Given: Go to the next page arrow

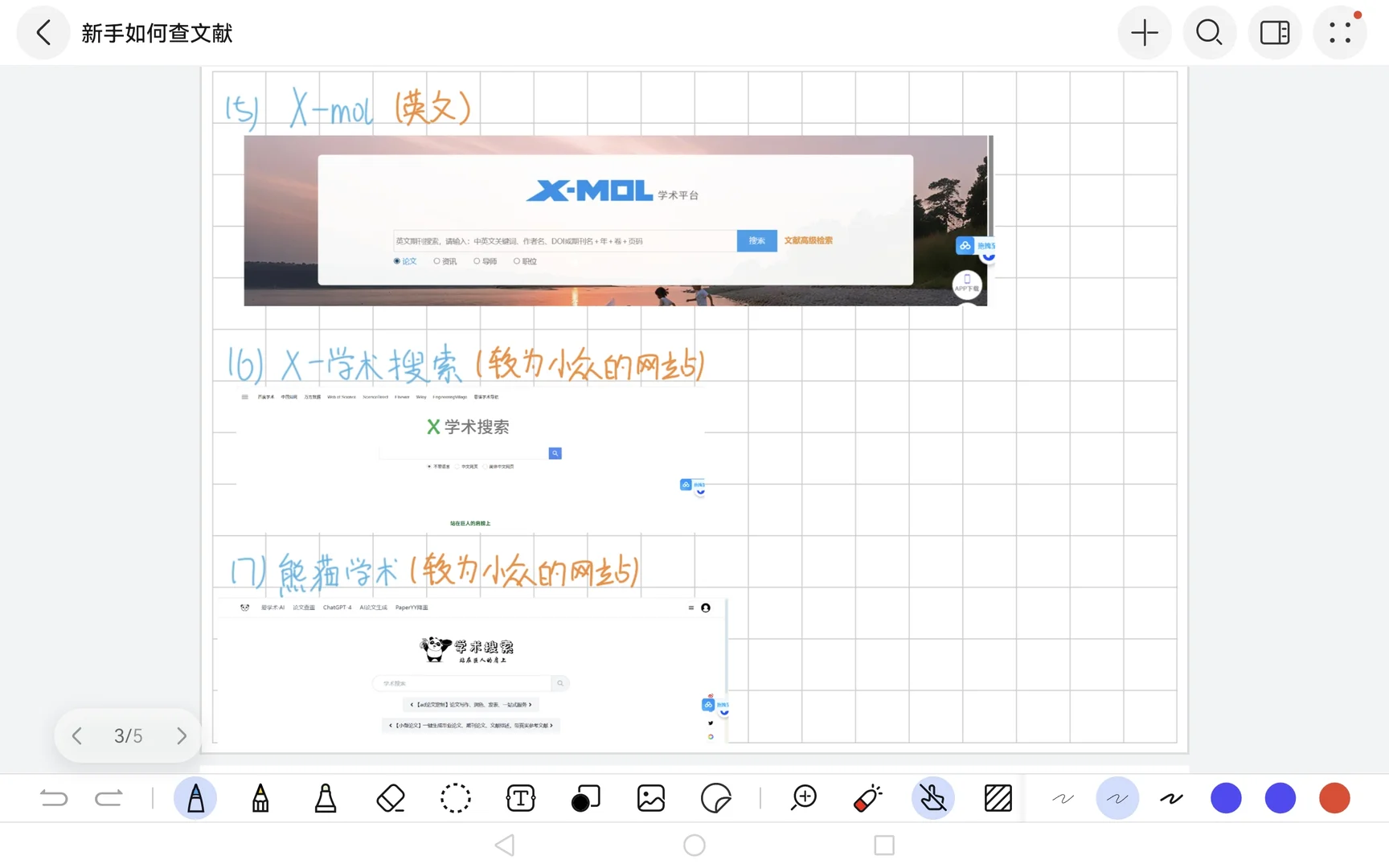Looking at the screenshot, I should (182, 735).
